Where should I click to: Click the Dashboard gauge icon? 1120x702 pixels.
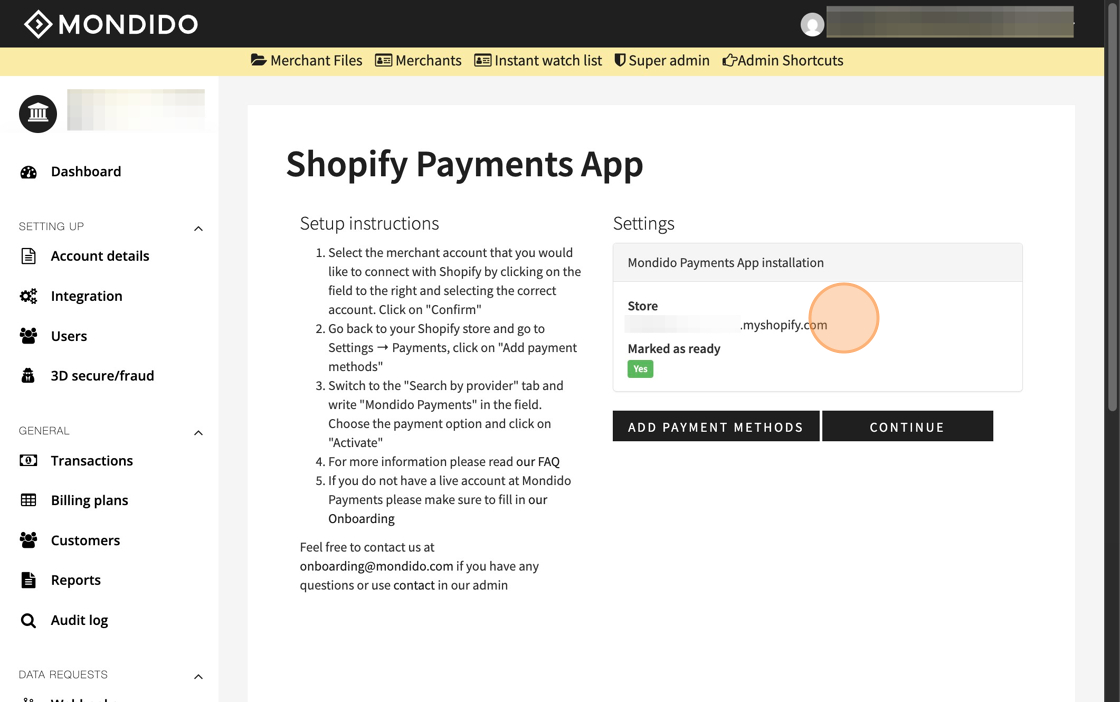coord(29,172)
